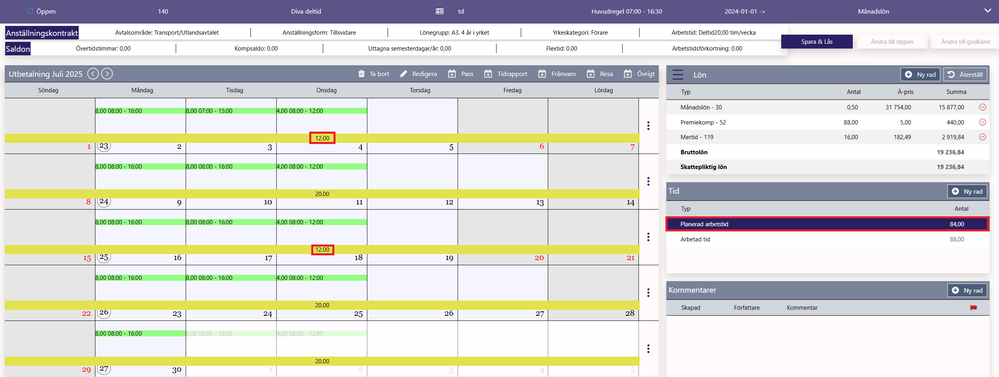The width and height of the screenshot is (999, 377).
Task: Click the red flag in Kommentarer
Action: click(973, 308)
